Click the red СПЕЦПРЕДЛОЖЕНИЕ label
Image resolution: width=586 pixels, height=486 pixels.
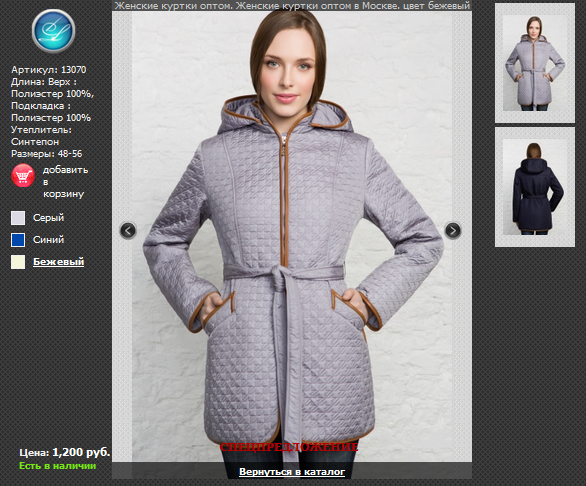pyautogui.click(x=289, y=447)
